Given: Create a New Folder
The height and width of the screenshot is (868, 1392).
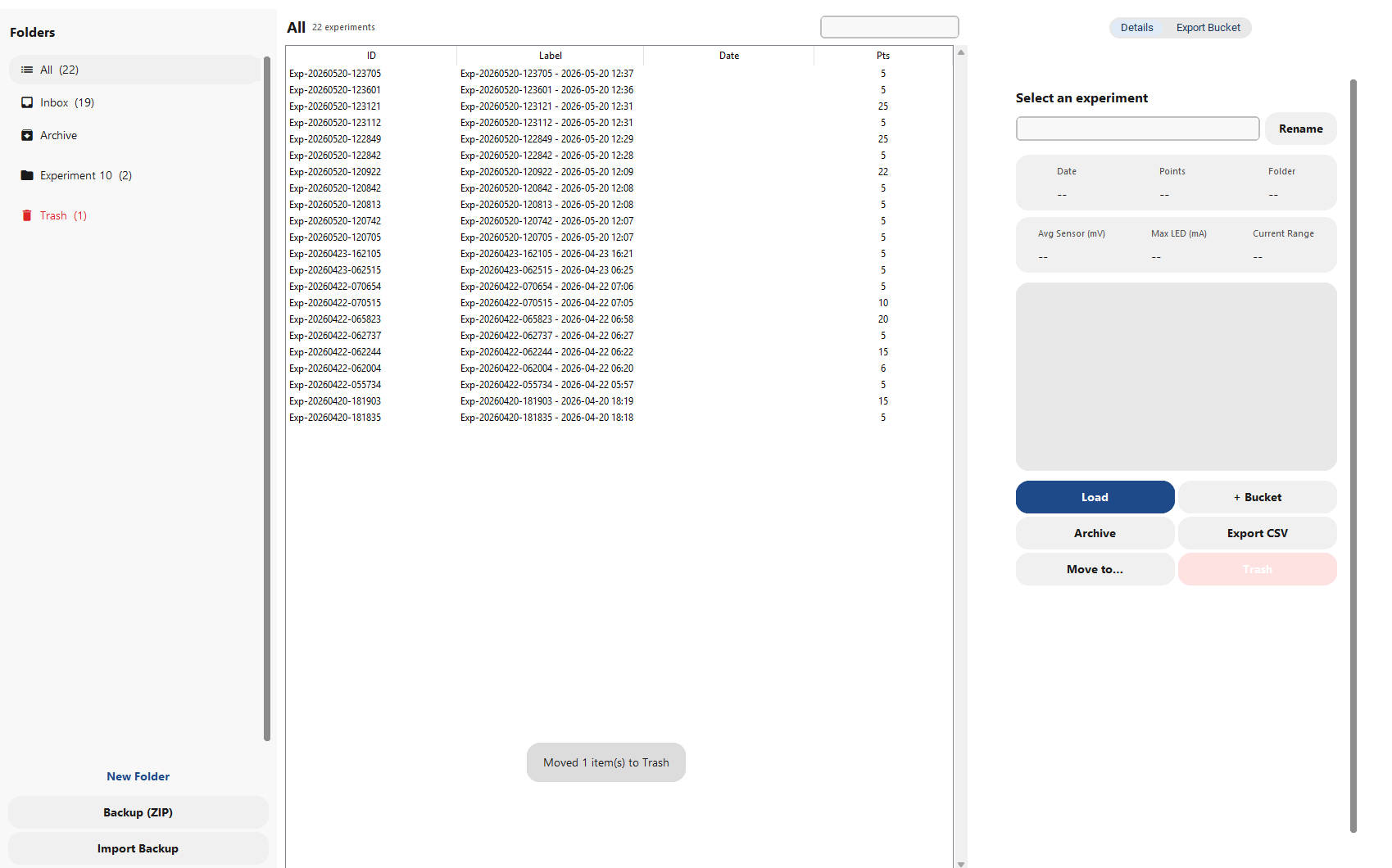Looking at the screenshot, I should tap(138, 776).
